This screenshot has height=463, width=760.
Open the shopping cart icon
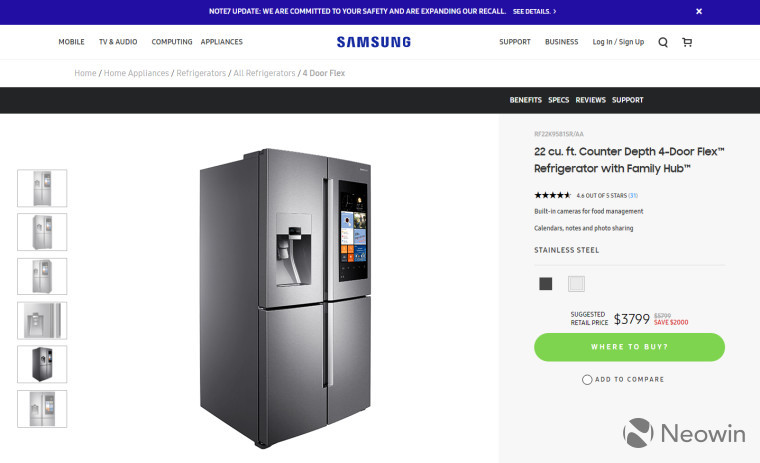(x=687, y=42)
